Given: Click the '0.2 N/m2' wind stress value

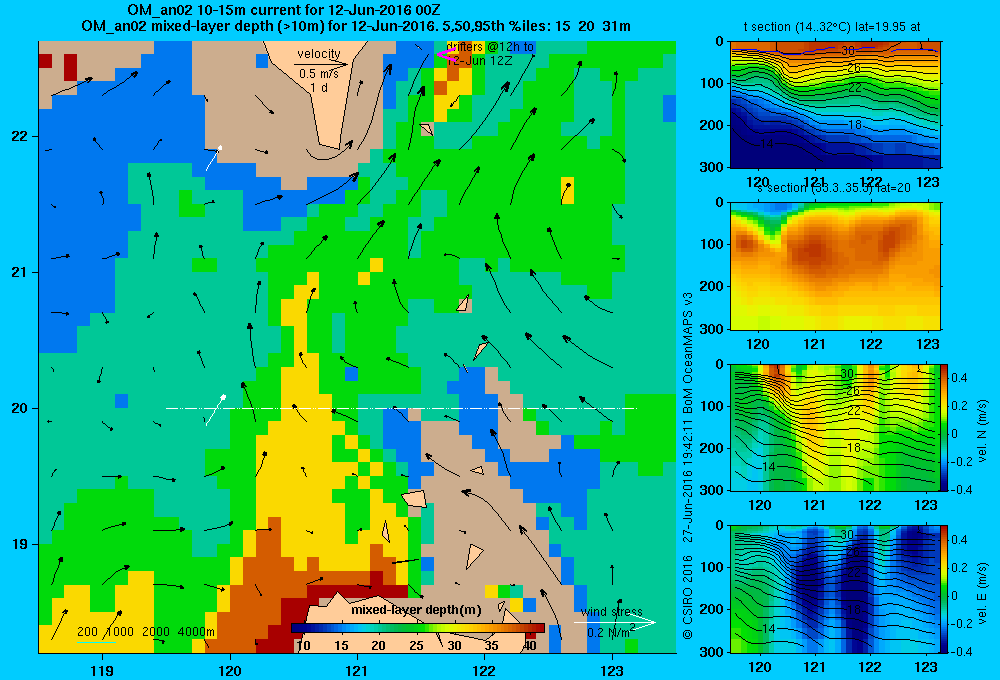Looking at the screenshot, I should tap(611, 632).
